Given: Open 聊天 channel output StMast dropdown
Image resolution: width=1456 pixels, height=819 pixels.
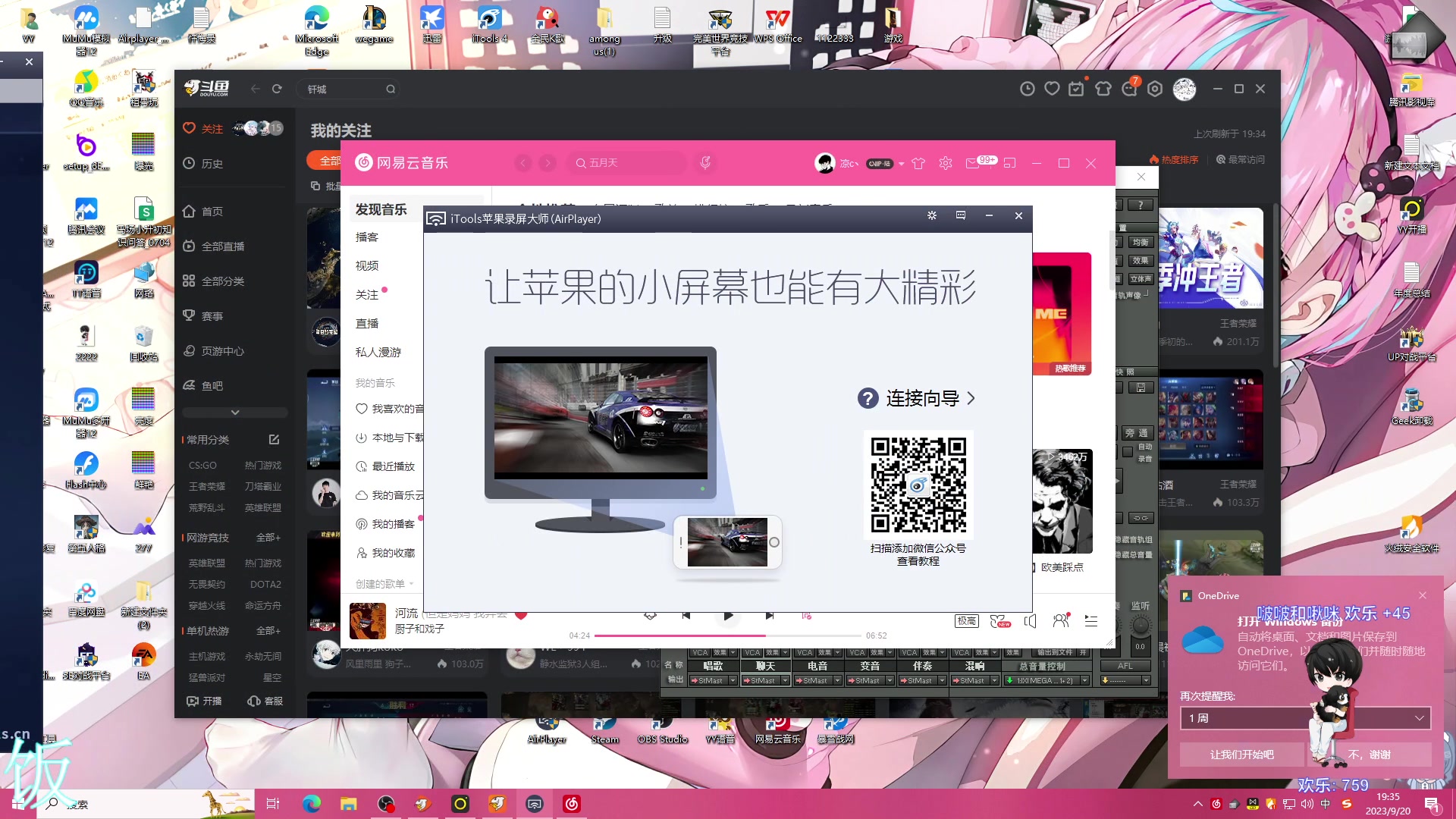Looking at the screenshot, I should click(765, 680).
